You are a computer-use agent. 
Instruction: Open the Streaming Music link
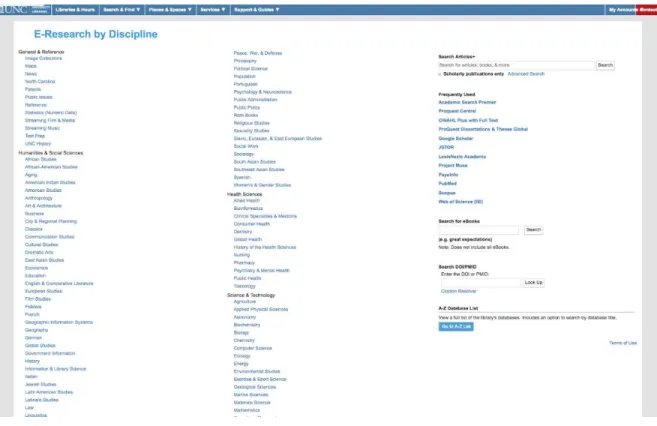point(42,128)
